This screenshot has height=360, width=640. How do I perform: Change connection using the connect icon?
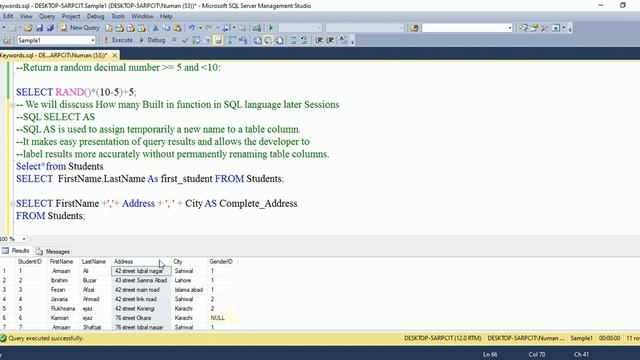coord(7,40)
